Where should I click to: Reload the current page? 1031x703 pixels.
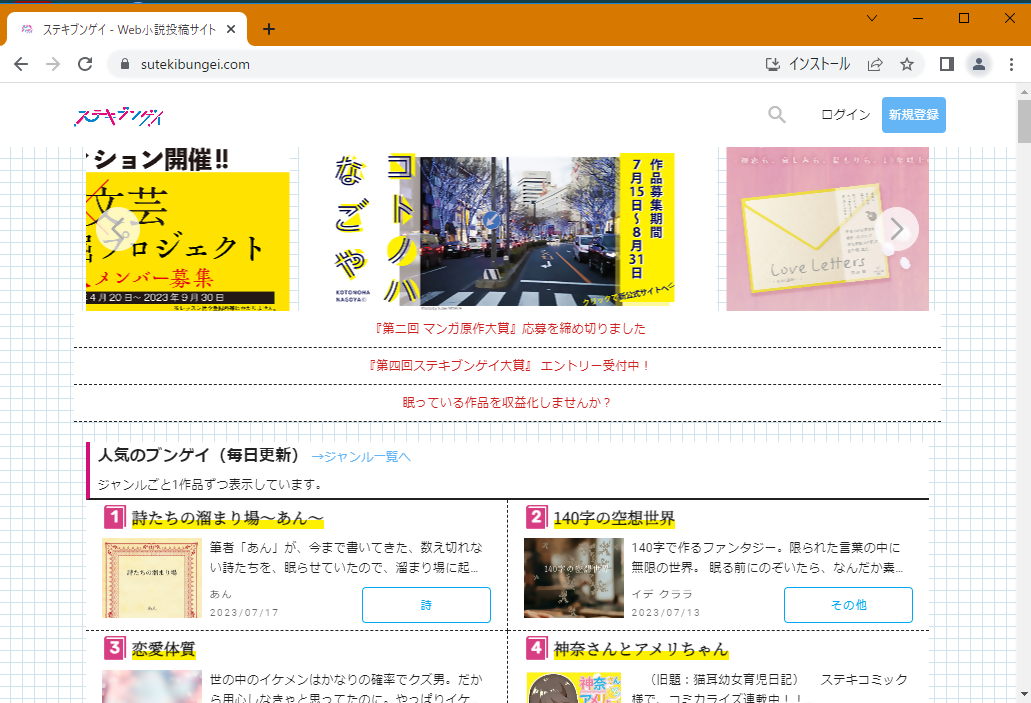click(x=85, y=64)
